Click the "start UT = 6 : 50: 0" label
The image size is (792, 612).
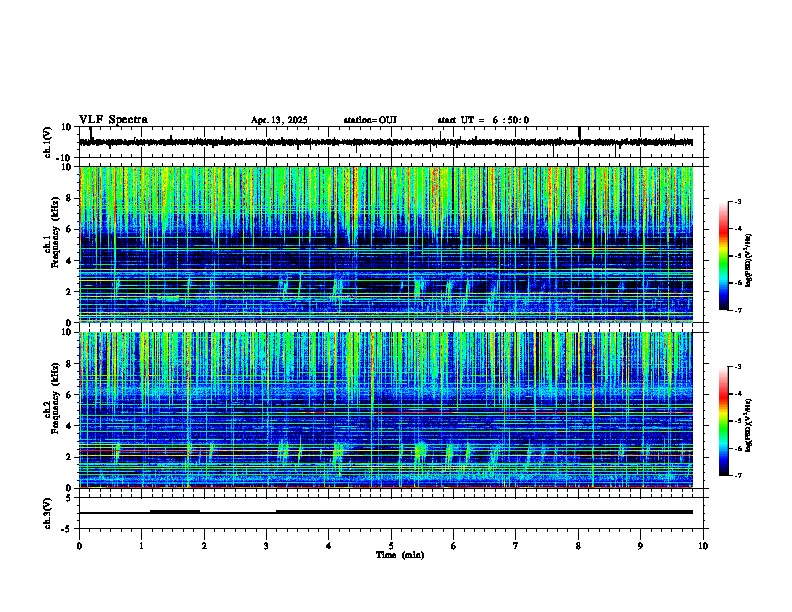pos(483,120)
